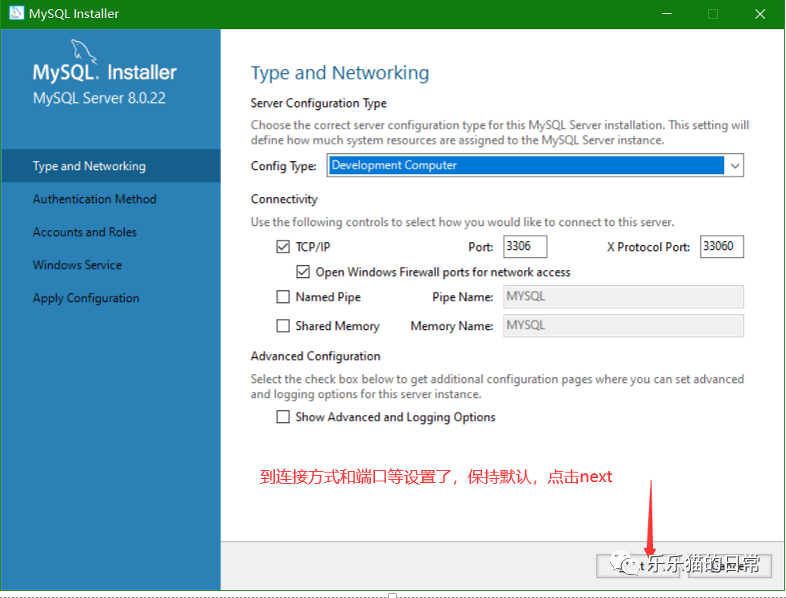
Task: Click the Config Type label
Action: pos(283,166)
